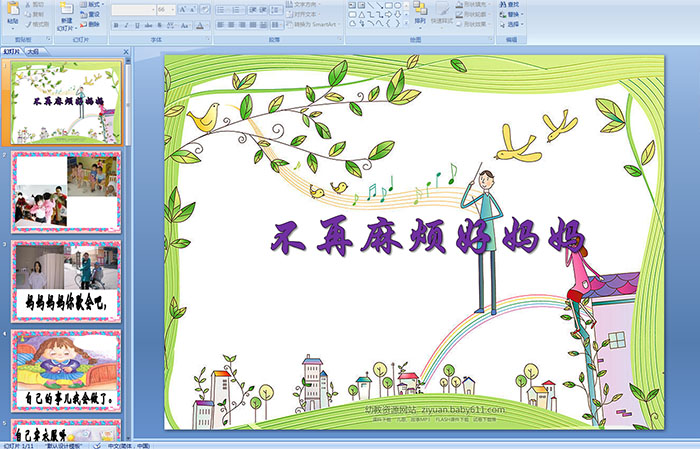Switch to the Outline (大纲) pane tab
The height and width of the screenshot is (449, 700).
click(x=34, y=52)
